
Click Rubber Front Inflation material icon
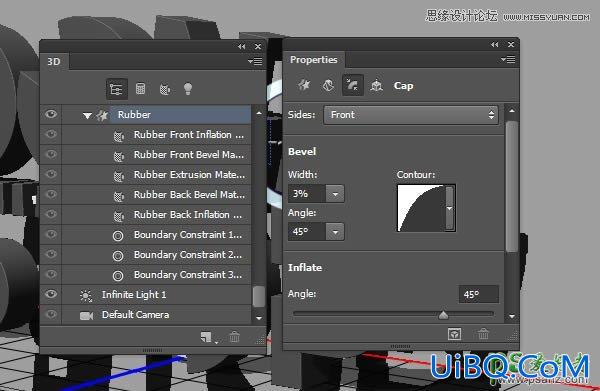(119, 135)
